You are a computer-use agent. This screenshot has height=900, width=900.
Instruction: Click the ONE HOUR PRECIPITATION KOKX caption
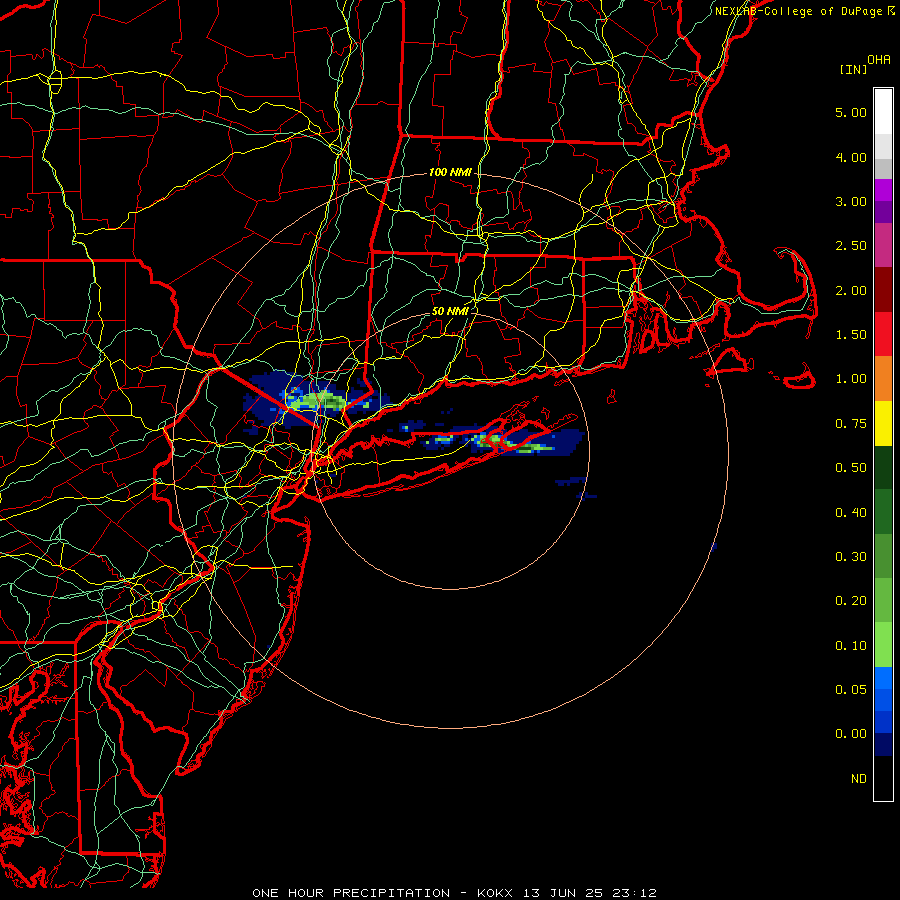point(455,893)
